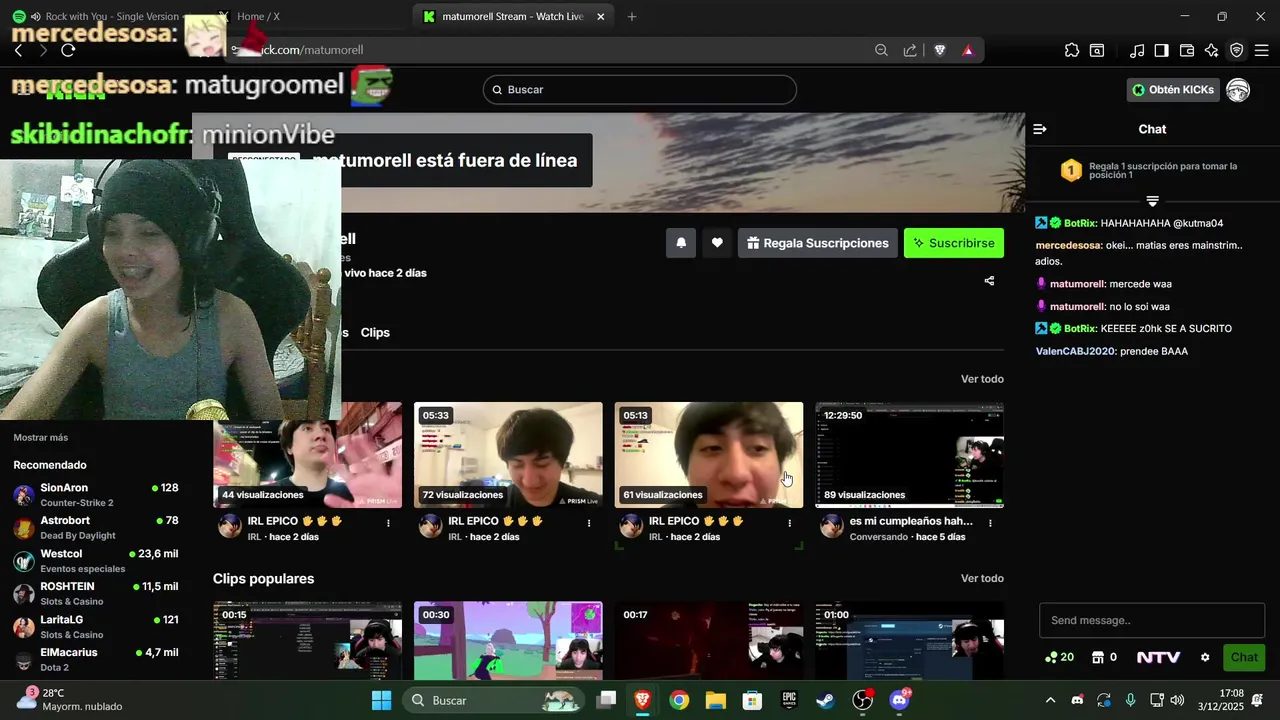Open Astrobort recommended channel
The width and height of the screenshot is (1280, 720).
(x=96, y=528)
